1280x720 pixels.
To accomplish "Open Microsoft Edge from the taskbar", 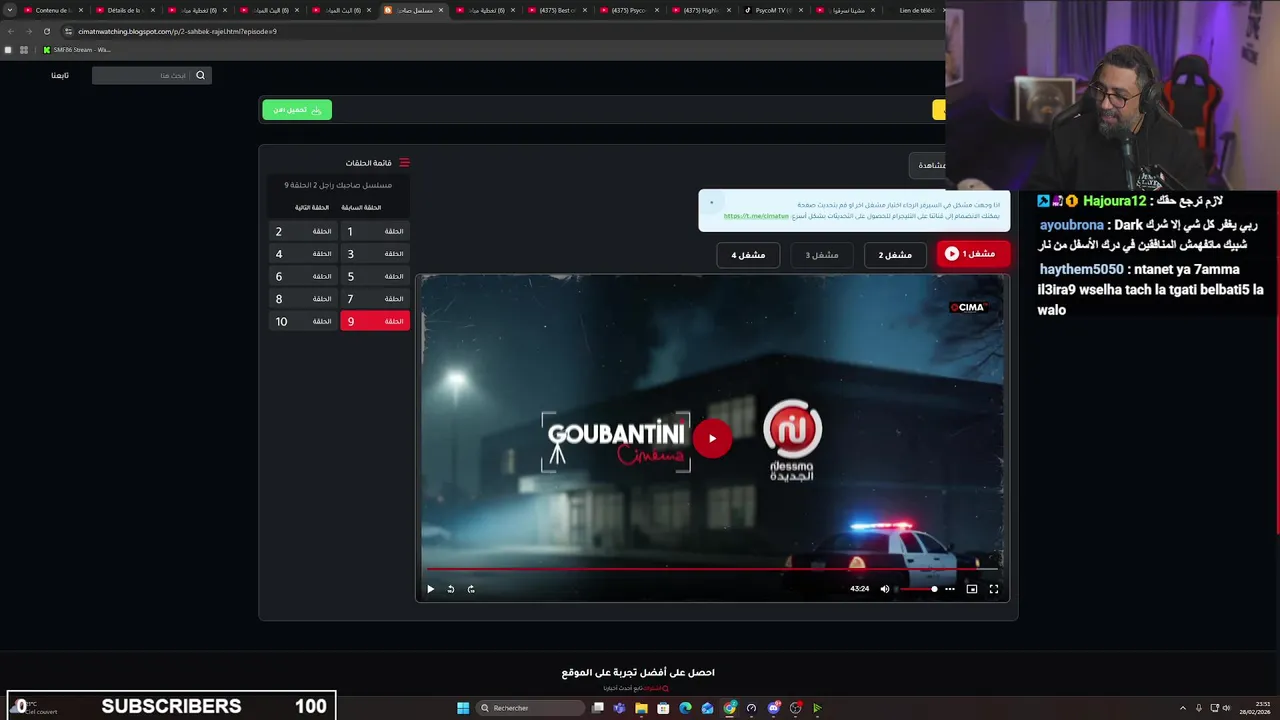I will tap(685, 708).
